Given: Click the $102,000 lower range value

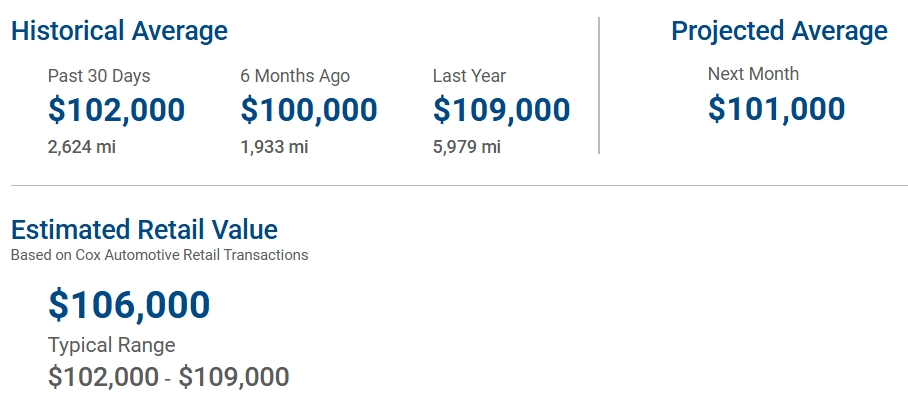Looking at the screenshot, I should [x=103, y=377].
